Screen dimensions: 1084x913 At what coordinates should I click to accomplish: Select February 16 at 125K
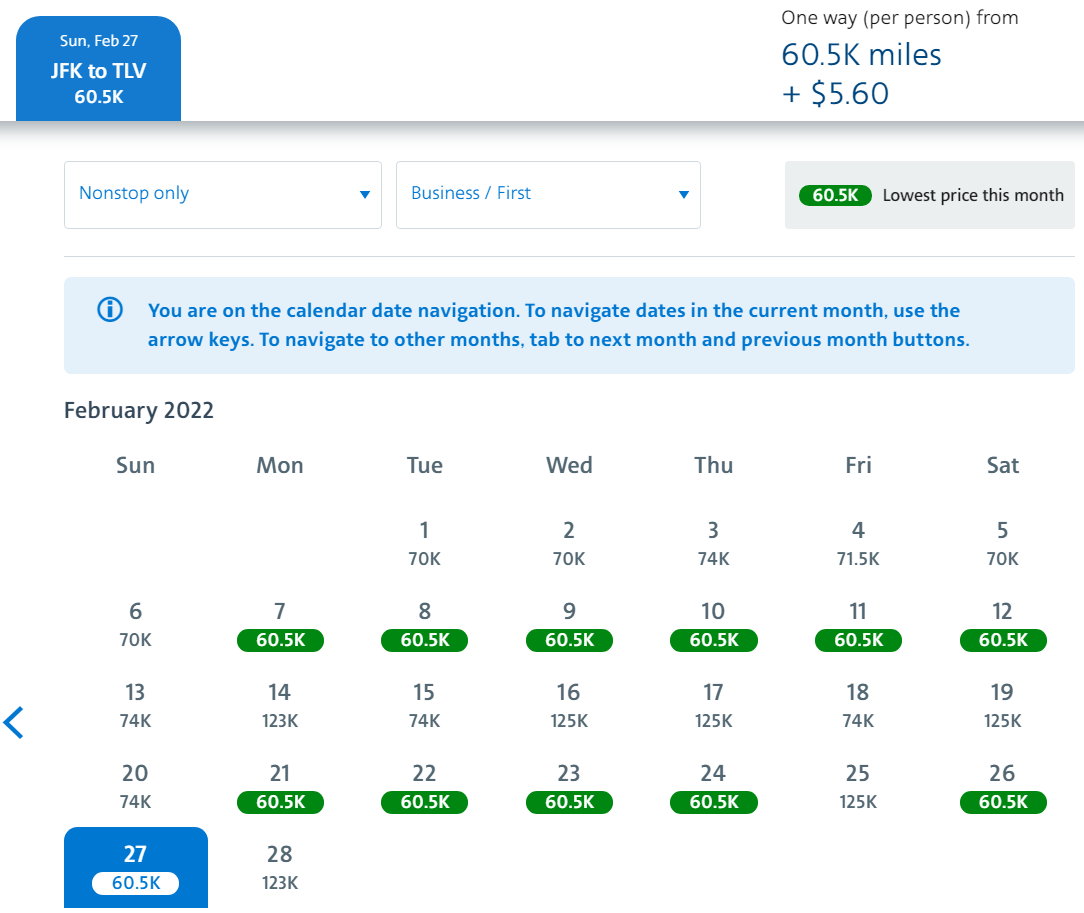point(569,706)
